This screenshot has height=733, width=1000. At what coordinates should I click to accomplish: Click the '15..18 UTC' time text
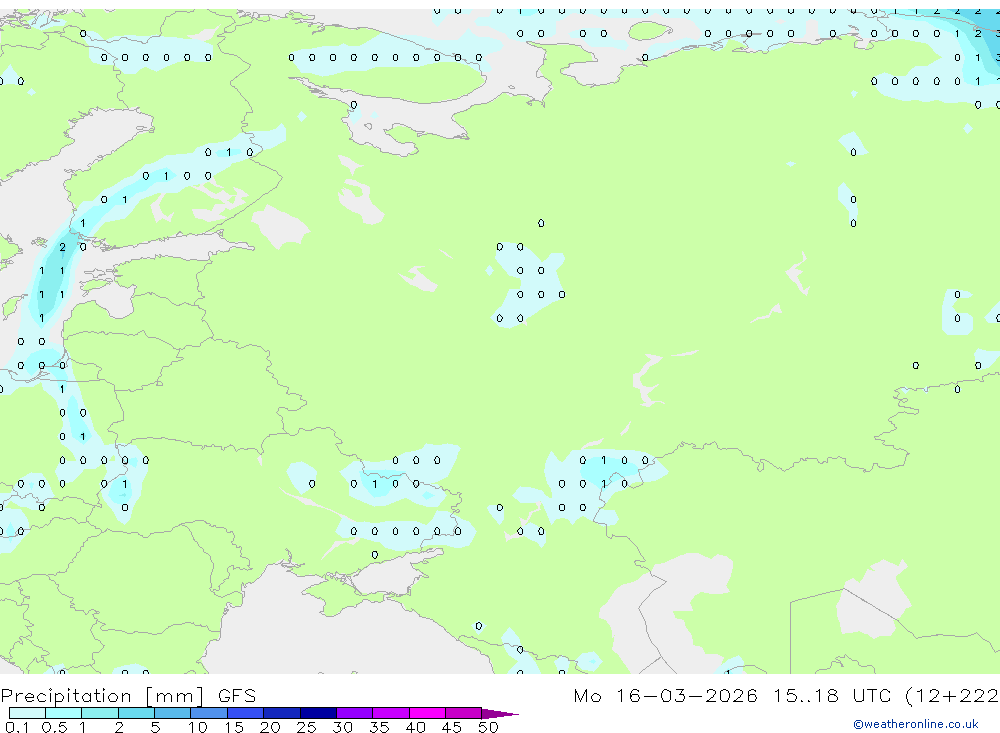(x=833, y=695)
